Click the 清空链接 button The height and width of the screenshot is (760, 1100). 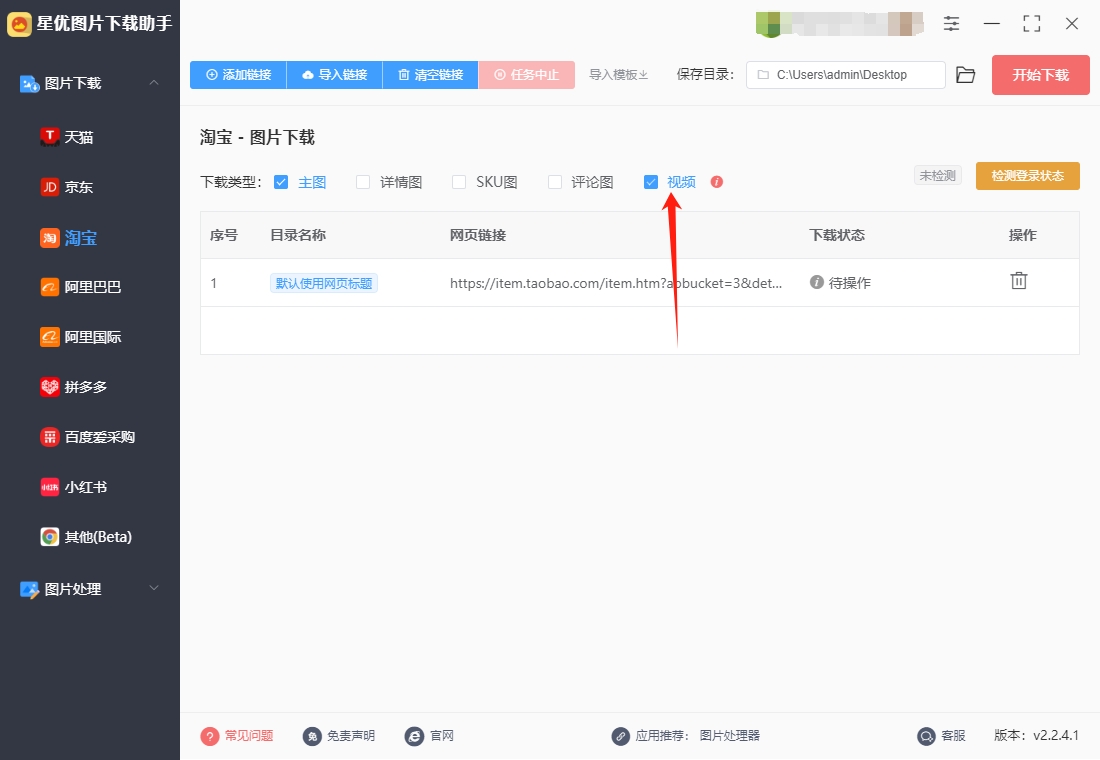(430, 74)
